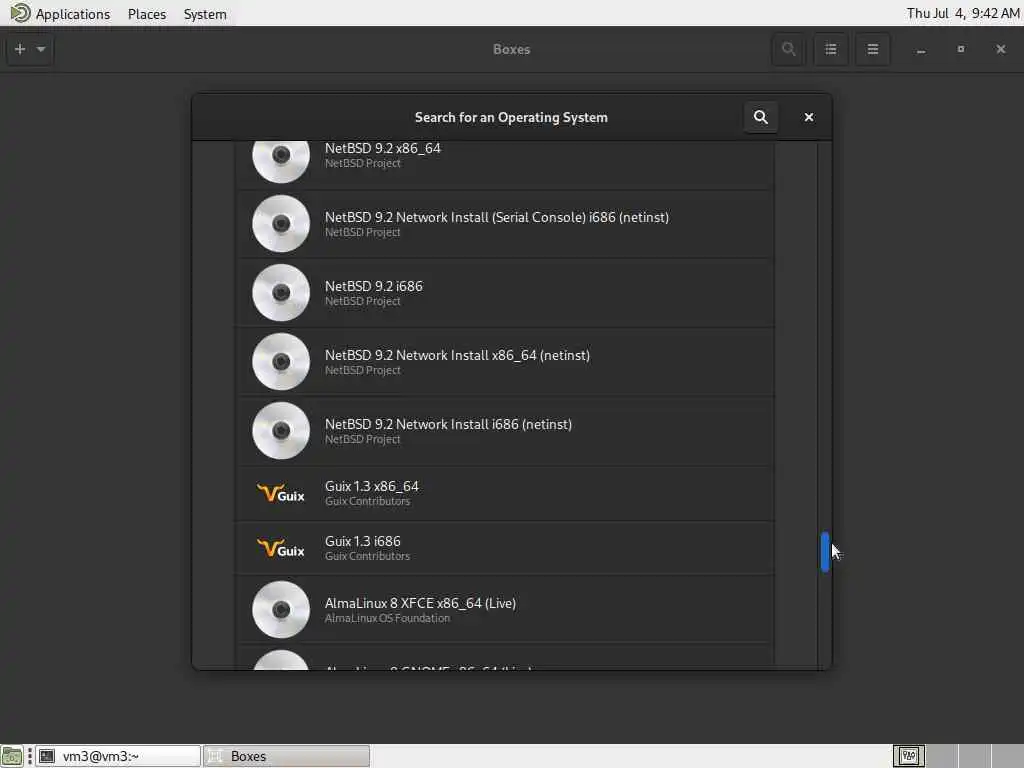Click show desktop icon in bottom-left taskbar

tap(12, 756)
